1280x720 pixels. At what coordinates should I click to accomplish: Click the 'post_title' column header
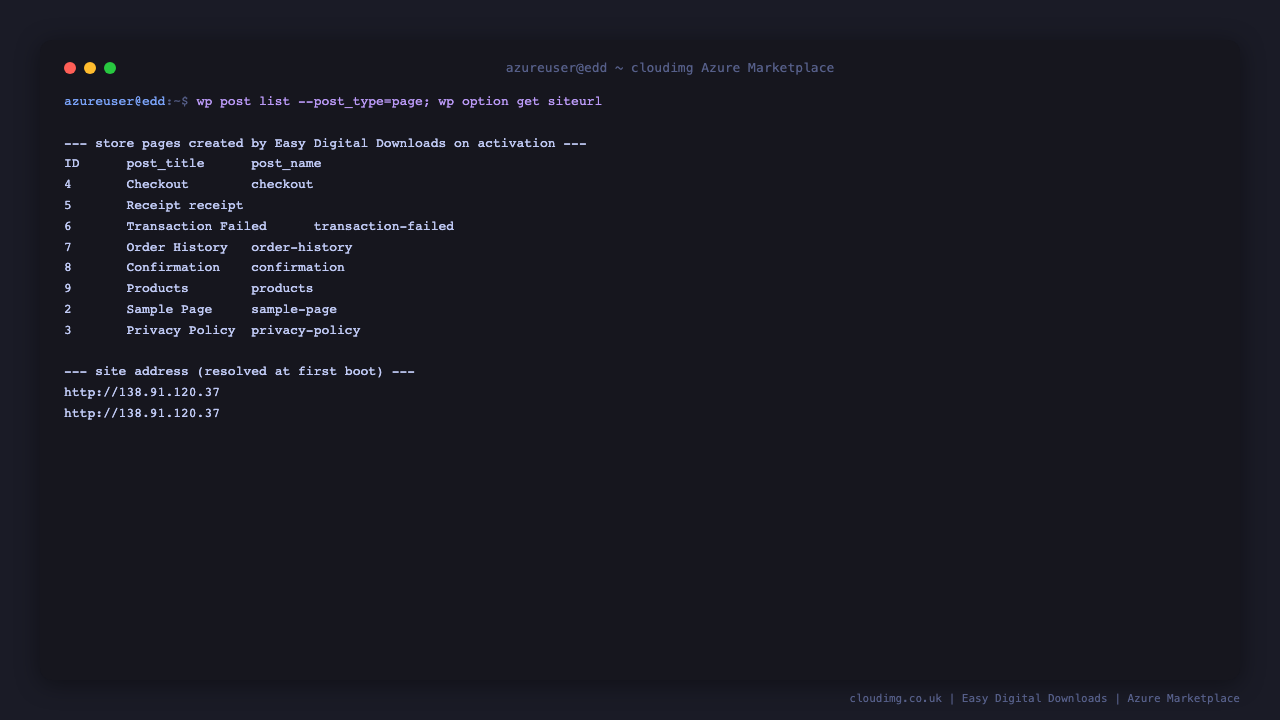[165, 164]
